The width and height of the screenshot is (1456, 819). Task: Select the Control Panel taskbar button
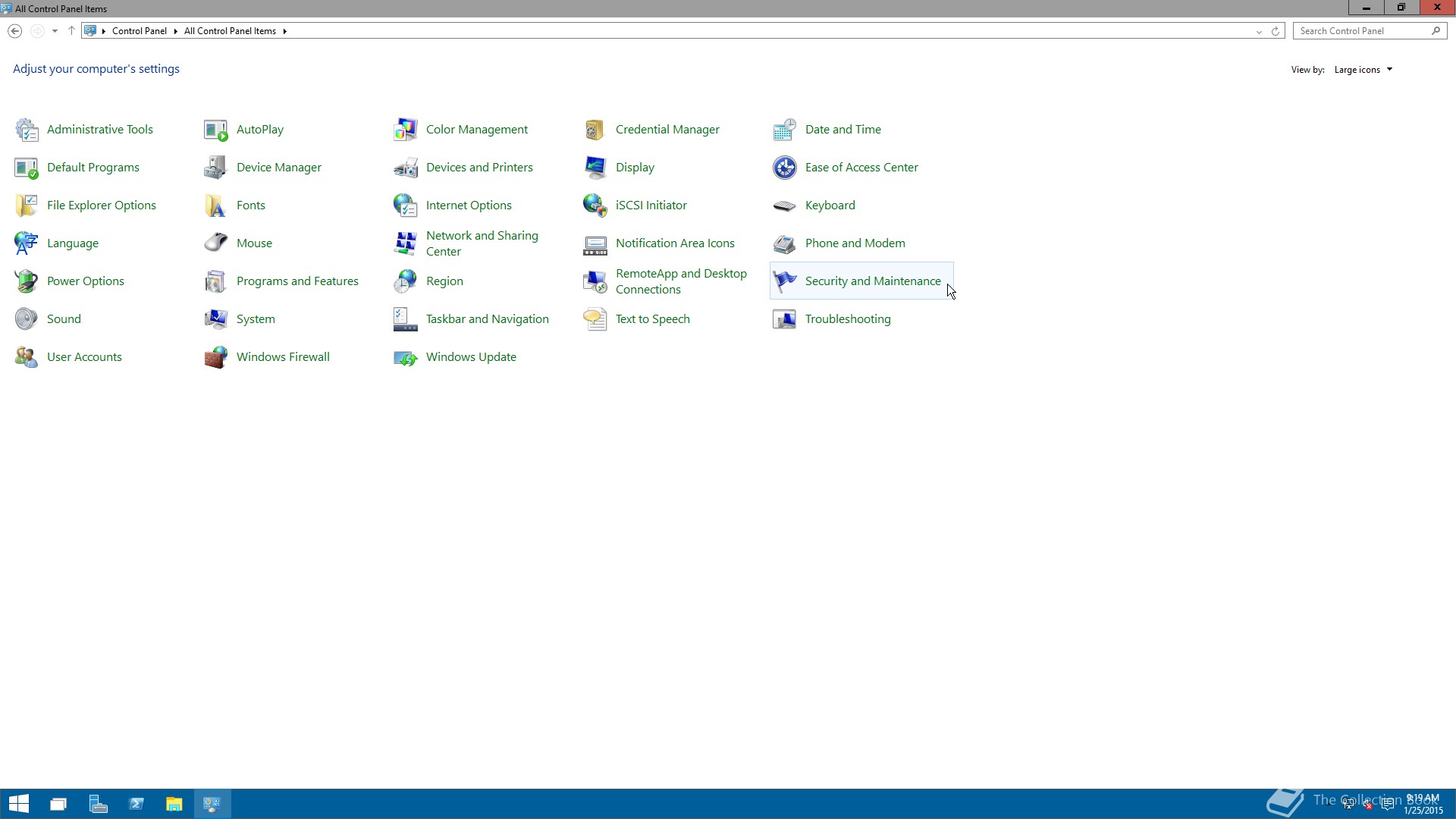(x=212, y=804)
